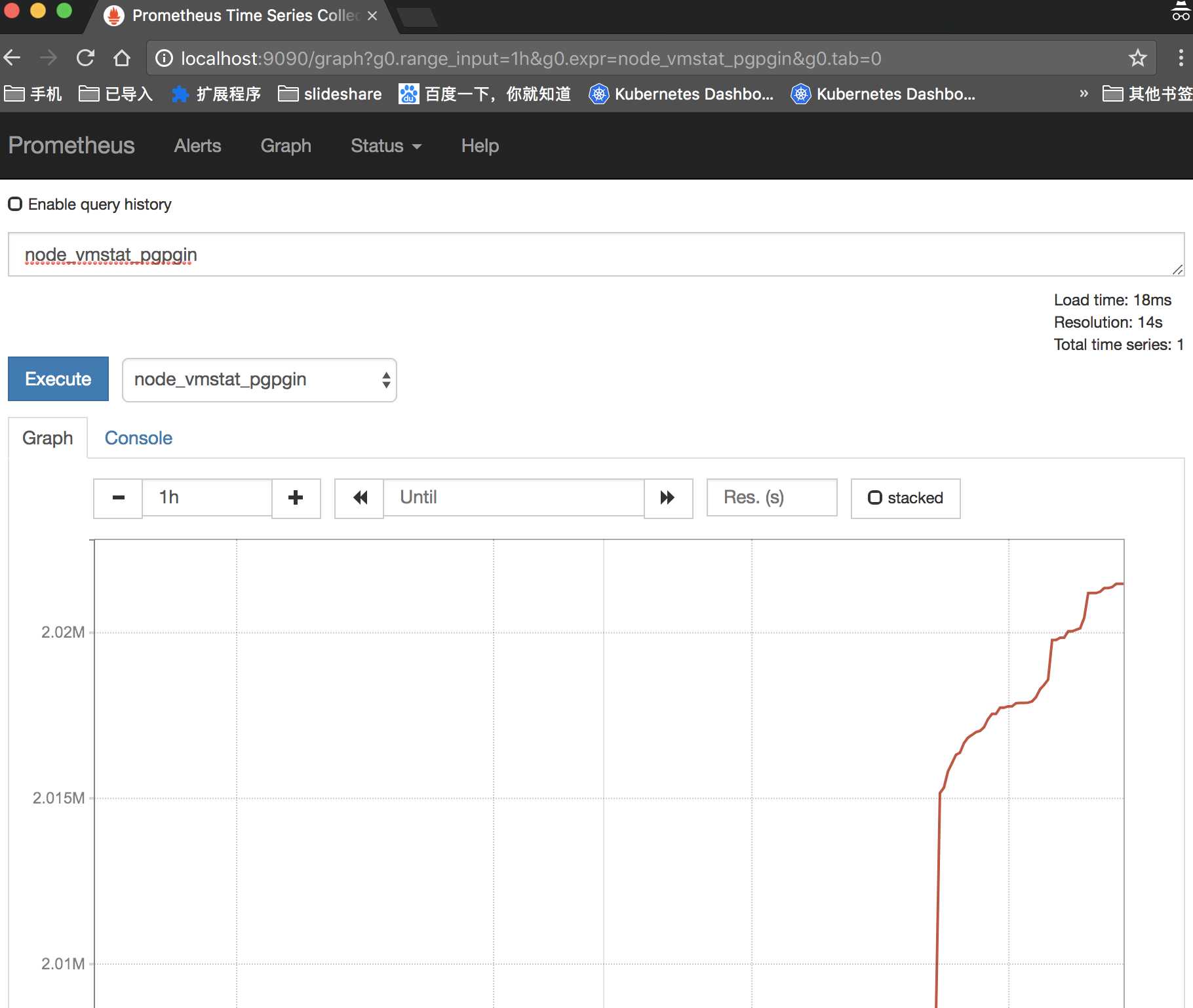
Task: Click the incognito icon in the title bar
Action: tap(1181, 11)
